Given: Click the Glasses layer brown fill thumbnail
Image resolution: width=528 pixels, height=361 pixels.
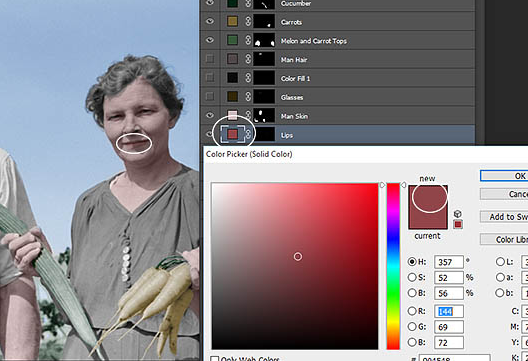Looking at the screenshot, I should [x=232, y=97].
